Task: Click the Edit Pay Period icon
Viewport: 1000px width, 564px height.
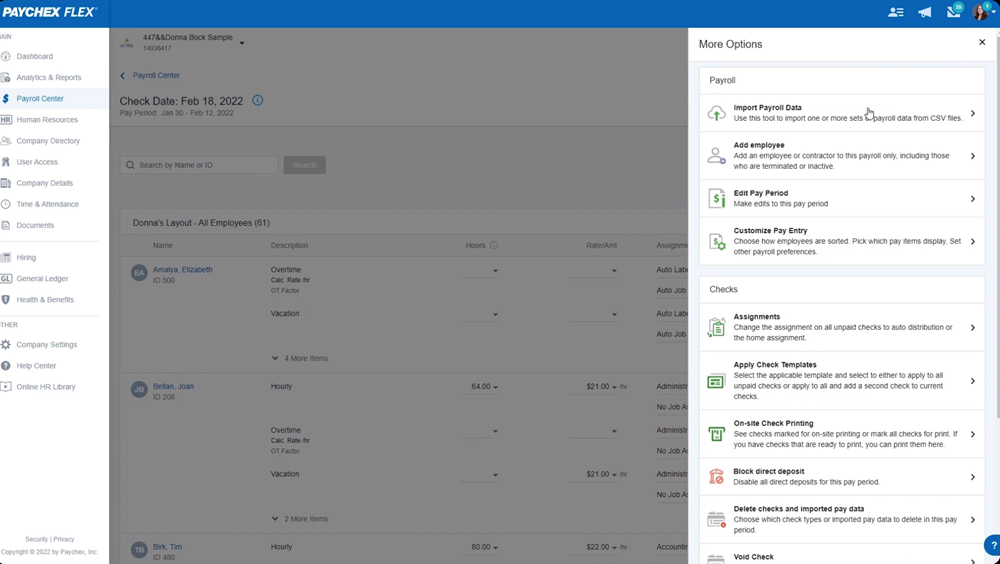Action: [x=716, y=199]
